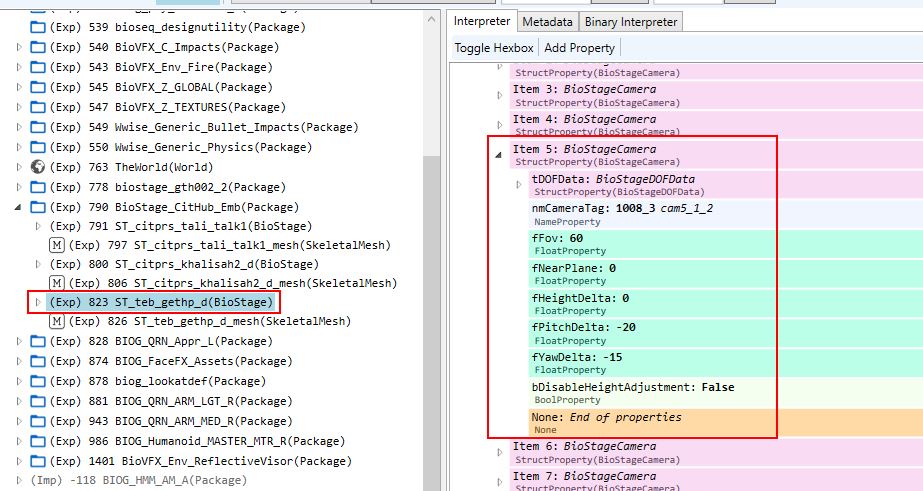This screenshot has width=923, height=491.
Task: Click the globe icon of TheWorld
Action: (38, 167)
